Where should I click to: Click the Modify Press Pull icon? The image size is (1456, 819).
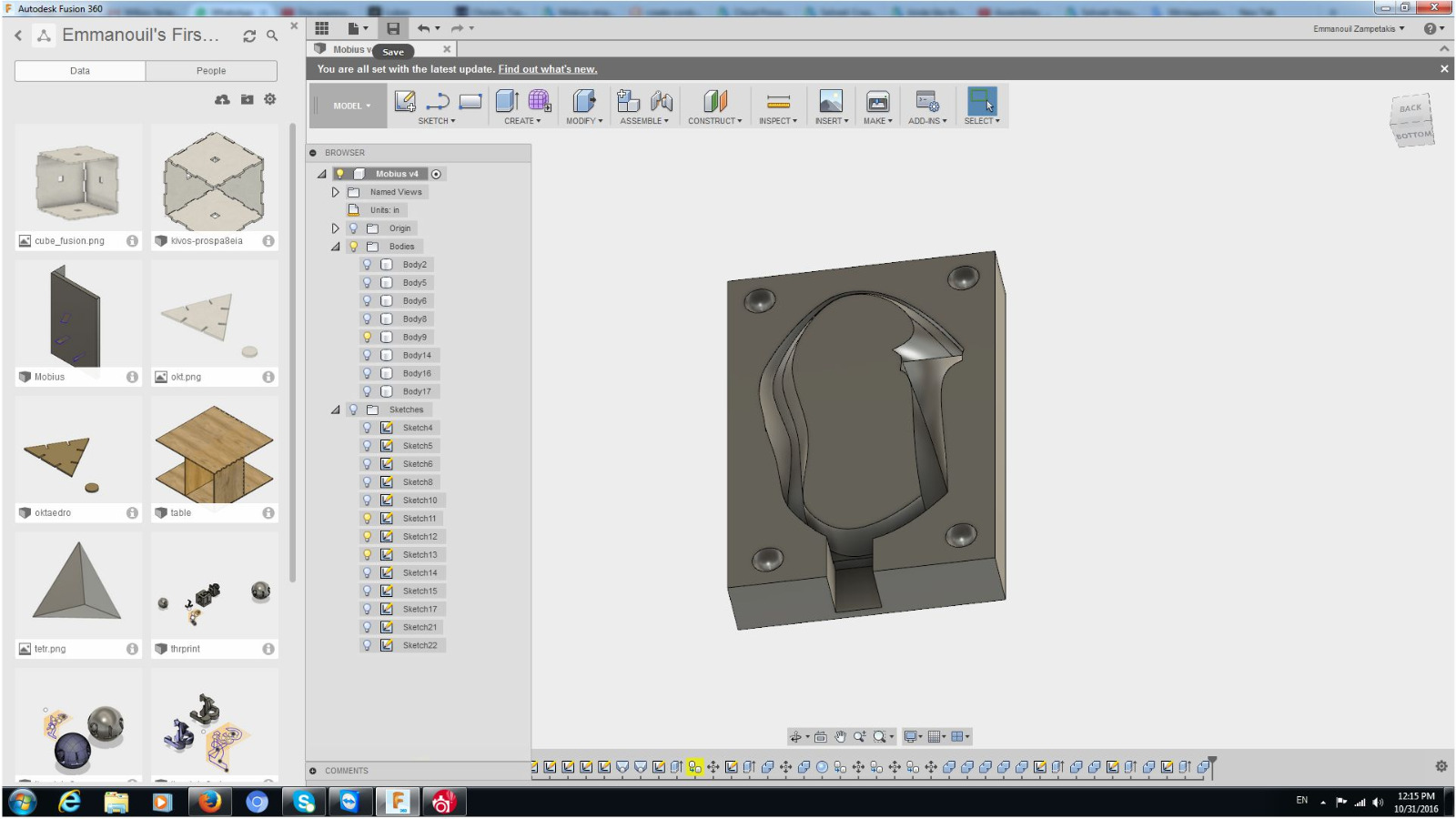click(x=584, y=101)
